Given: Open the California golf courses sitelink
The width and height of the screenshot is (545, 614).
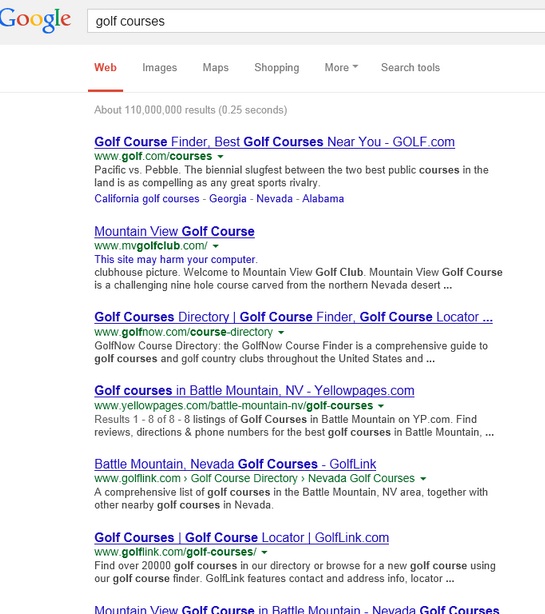Looking at the screenshot, I should tap(147, 199).
